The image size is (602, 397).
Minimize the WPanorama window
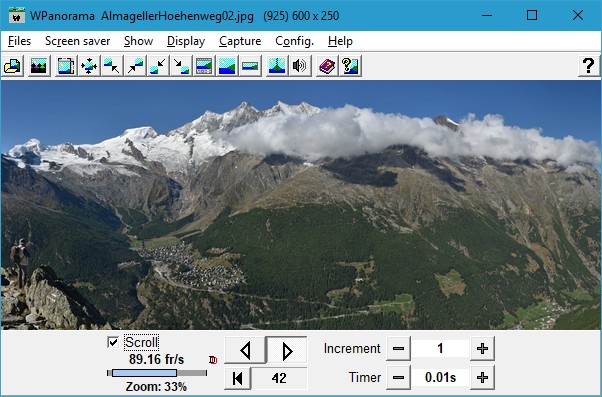487,15
